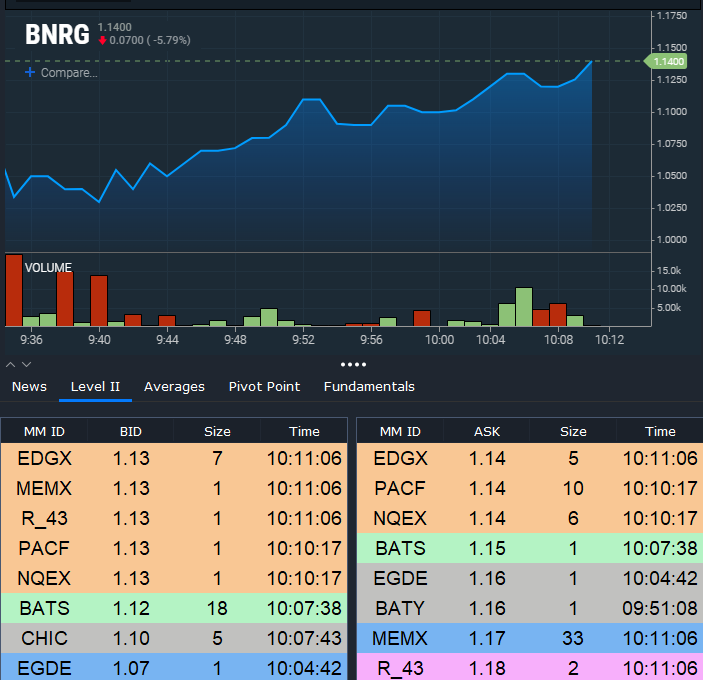Select PACF ask row at 1.14
This screenshot has height=680, width=703.
pyautogui.click(x=530, y=488)
